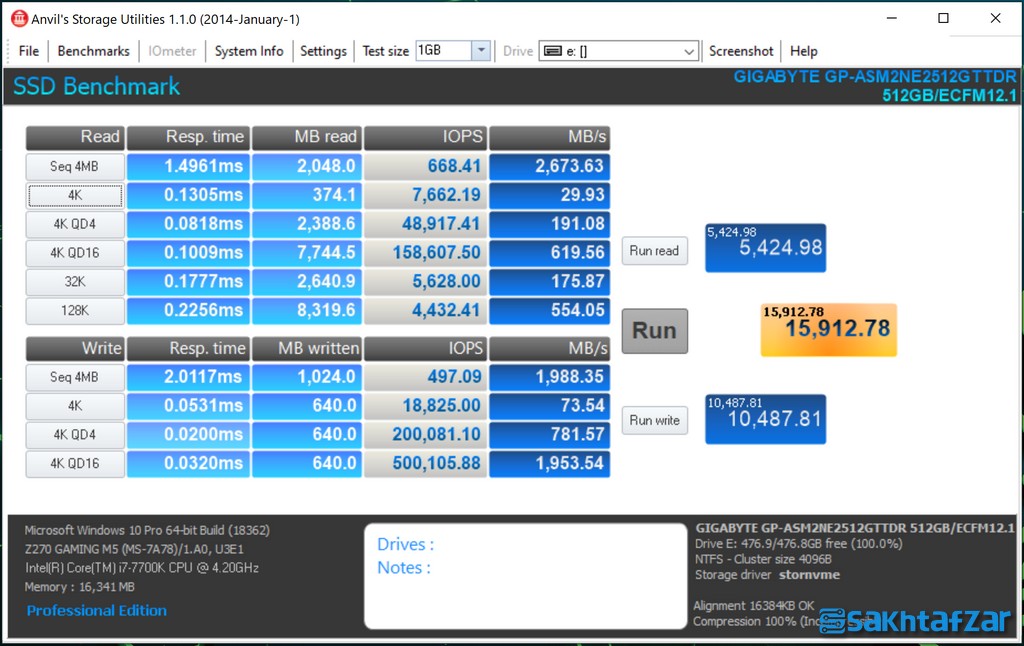Click the read Seq 4MB value 2,673.63
The image size is (1024, 646).
coord(550,167)
